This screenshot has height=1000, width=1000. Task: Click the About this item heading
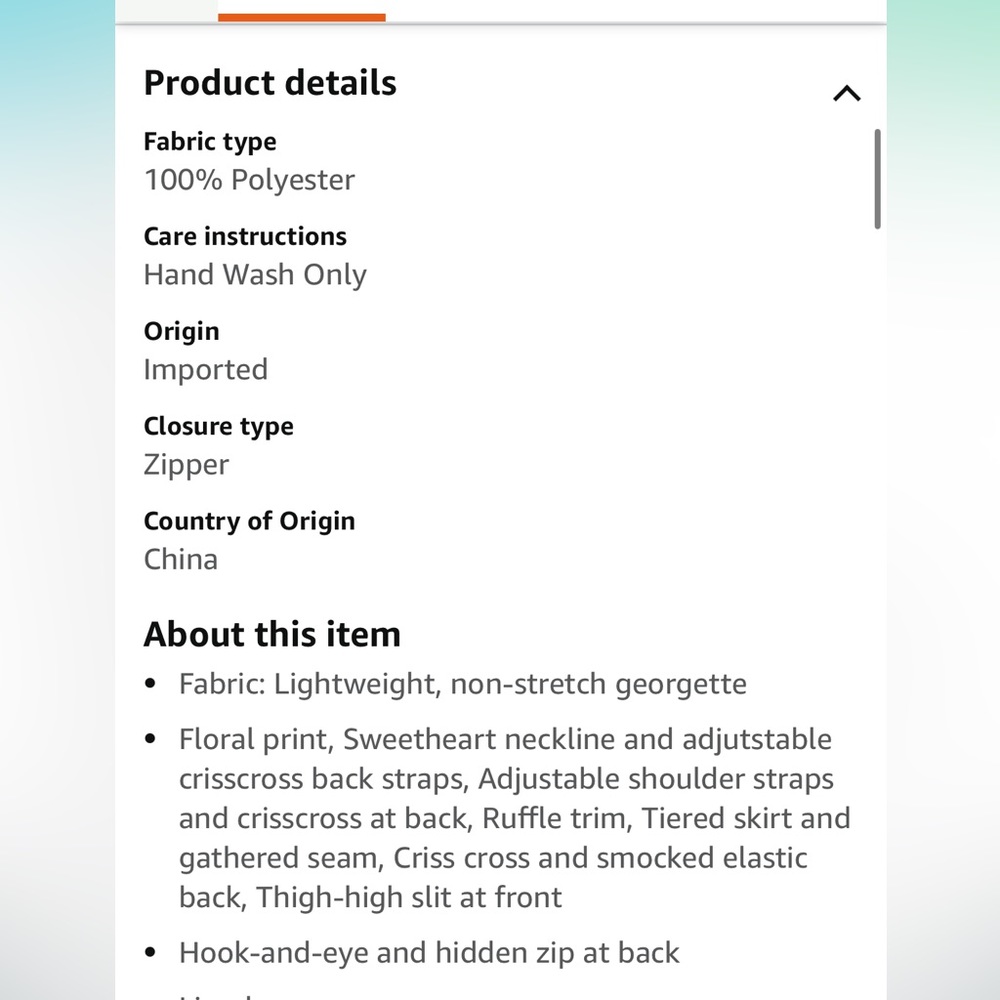(x=272, y=634)
